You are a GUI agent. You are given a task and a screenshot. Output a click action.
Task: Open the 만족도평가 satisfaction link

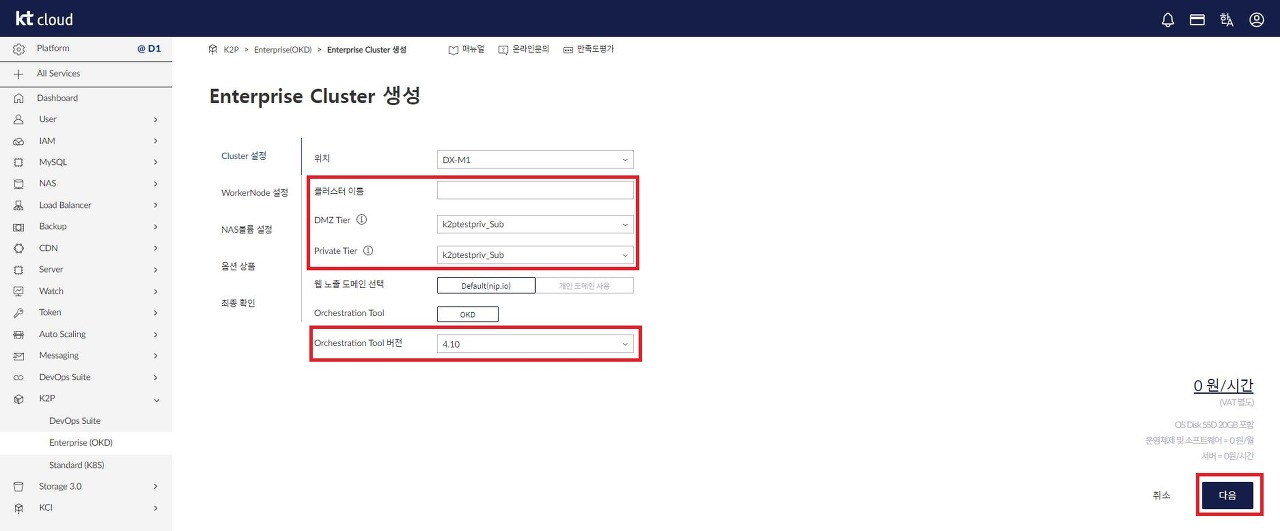[x=588, y=49]
